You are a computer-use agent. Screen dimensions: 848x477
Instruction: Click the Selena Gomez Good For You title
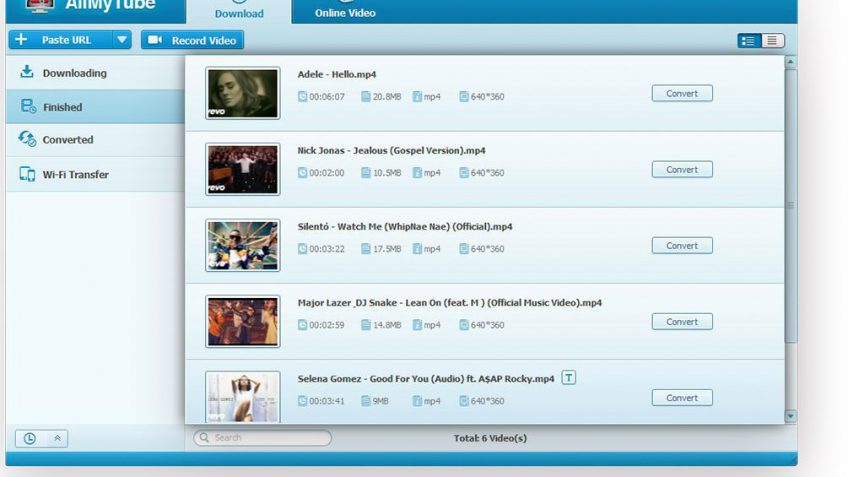click(x=426, y=379)
